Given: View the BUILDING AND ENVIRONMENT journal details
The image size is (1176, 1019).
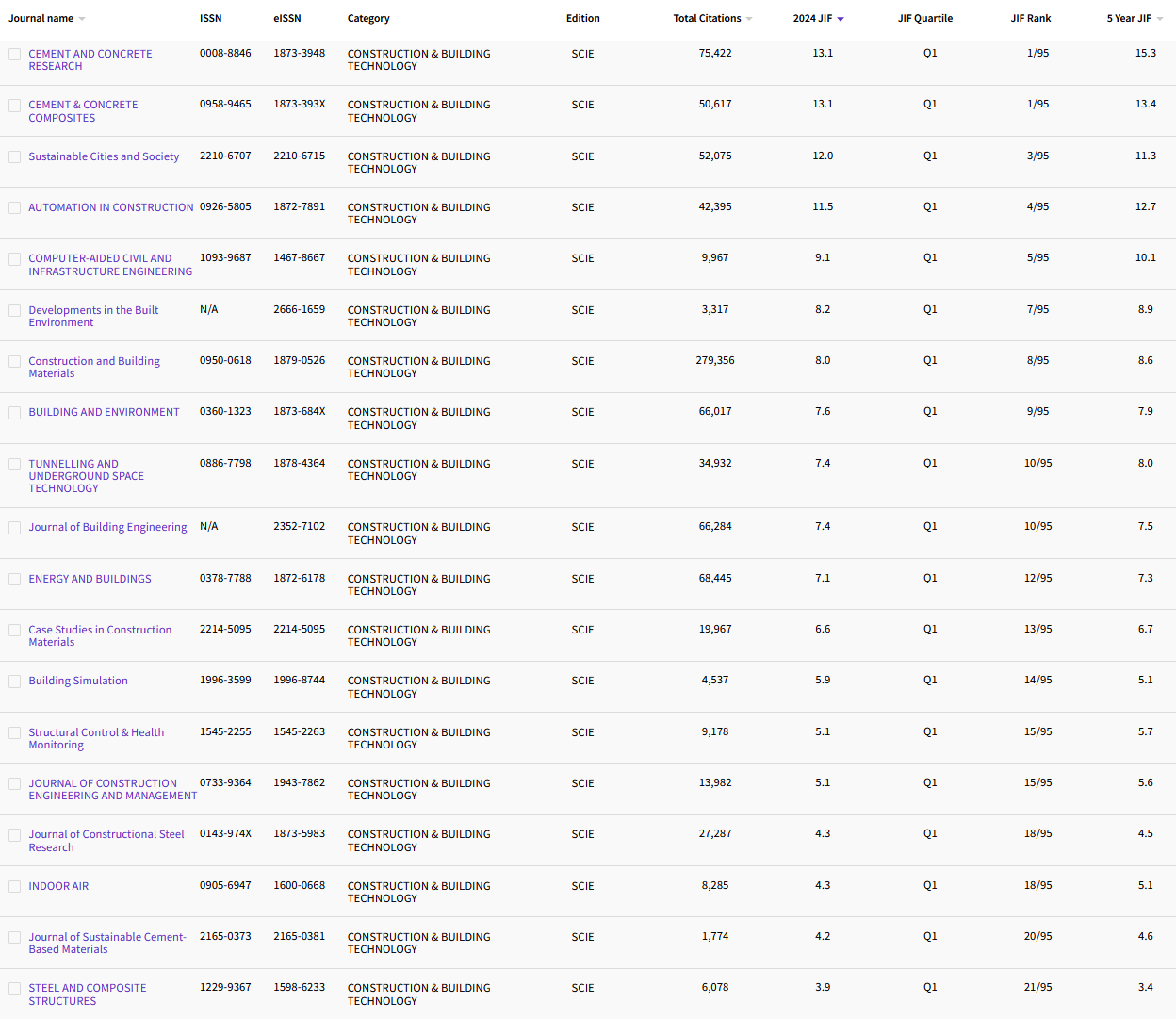Looking at the screenshot, I should click(x=104, y=412).
